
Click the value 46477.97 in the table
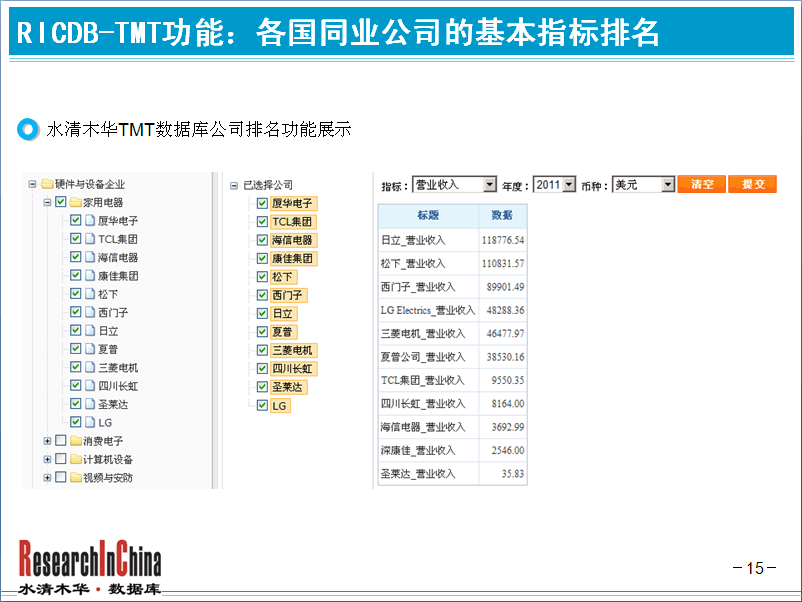tap(505, 334)
